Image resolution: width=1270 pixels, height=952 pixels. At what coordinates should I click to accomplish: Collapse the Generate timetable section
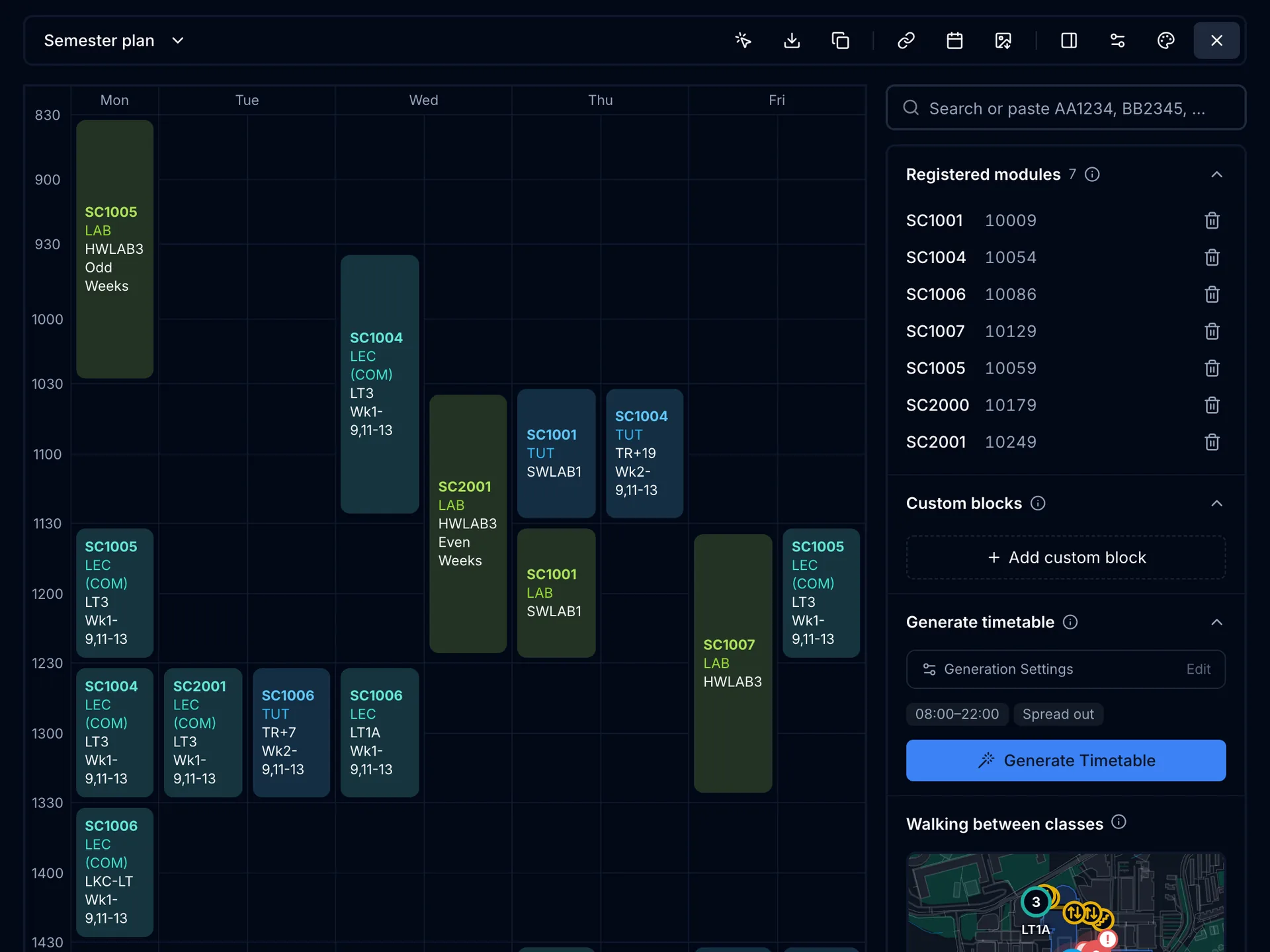click(x=1216, y=622)
